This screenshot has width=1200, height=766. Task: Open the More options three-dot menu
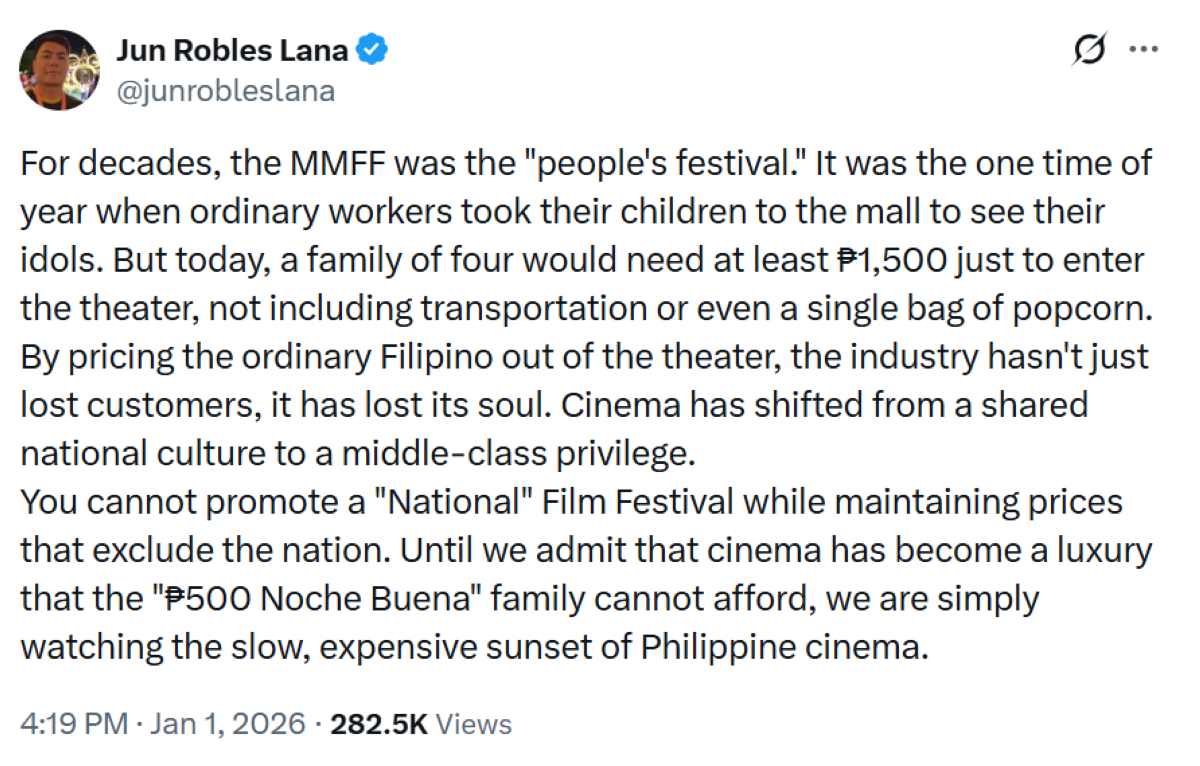pyautogui.click(x=1143, y=48)
